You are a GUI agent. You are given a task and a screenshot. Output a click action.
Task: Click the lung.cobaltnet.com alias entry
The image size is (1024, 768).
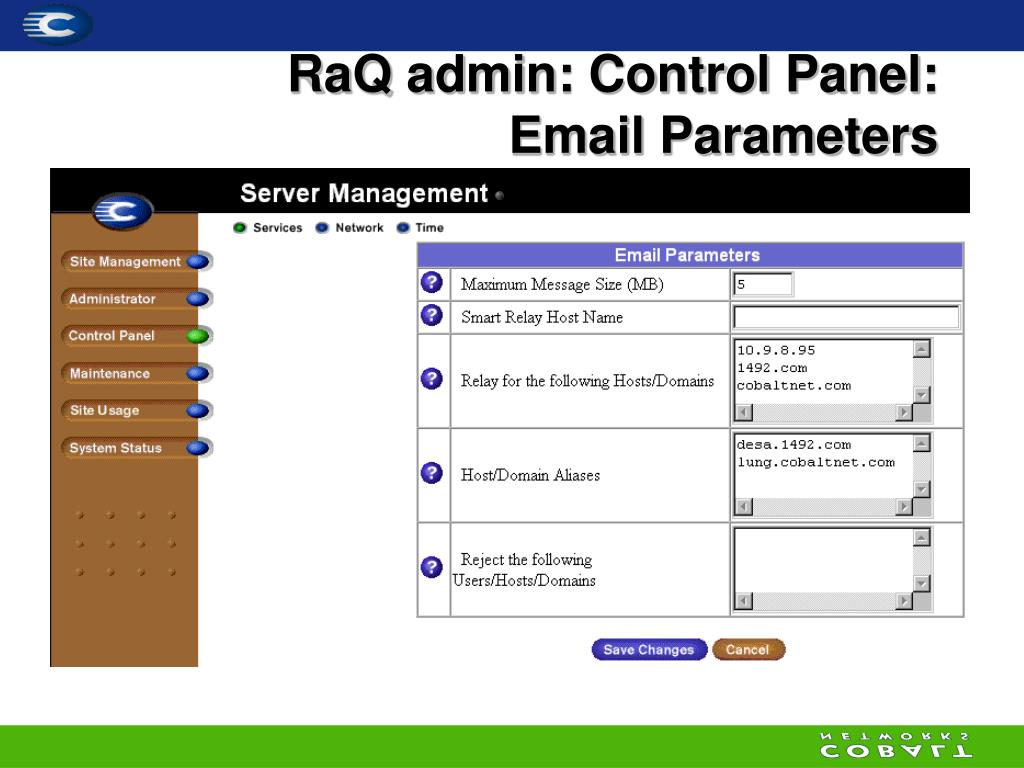(x=816, y=462)
